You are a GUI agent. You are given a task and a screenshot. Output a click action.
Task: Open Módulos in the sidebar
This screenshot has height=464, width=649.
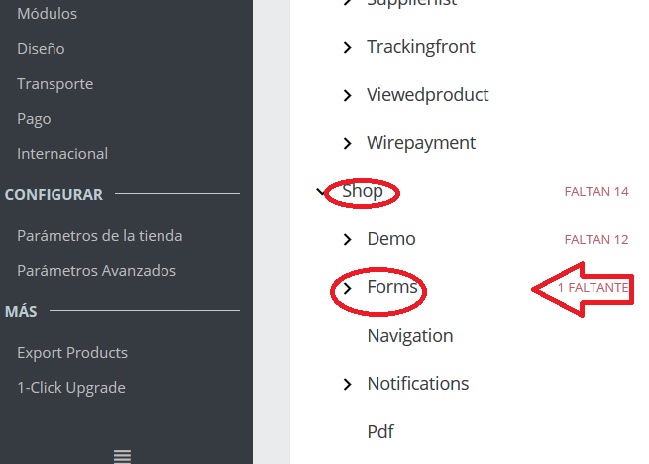coord(47,14)
